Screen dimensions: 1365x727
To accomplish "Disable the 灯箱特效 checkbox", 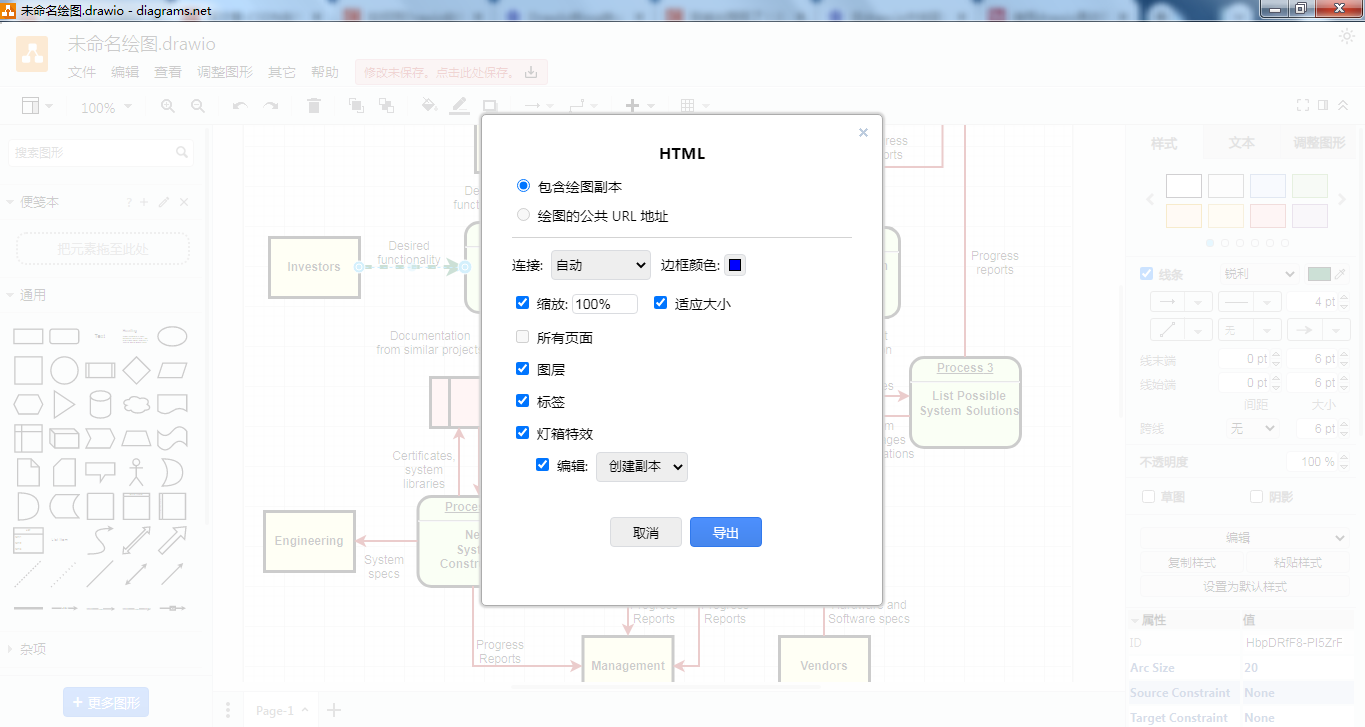I will tap(522, 432).
